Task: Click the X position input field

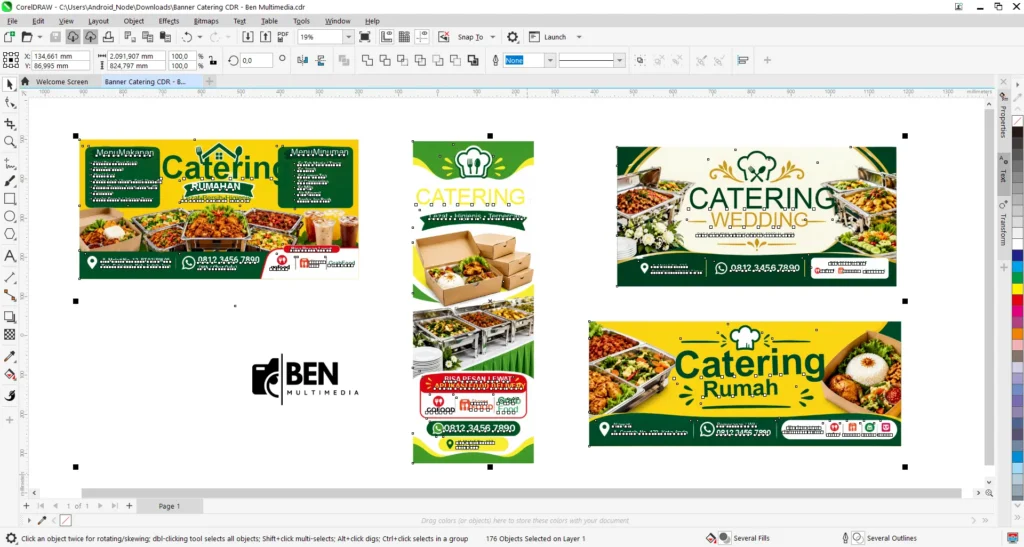Action: point(61,56)
